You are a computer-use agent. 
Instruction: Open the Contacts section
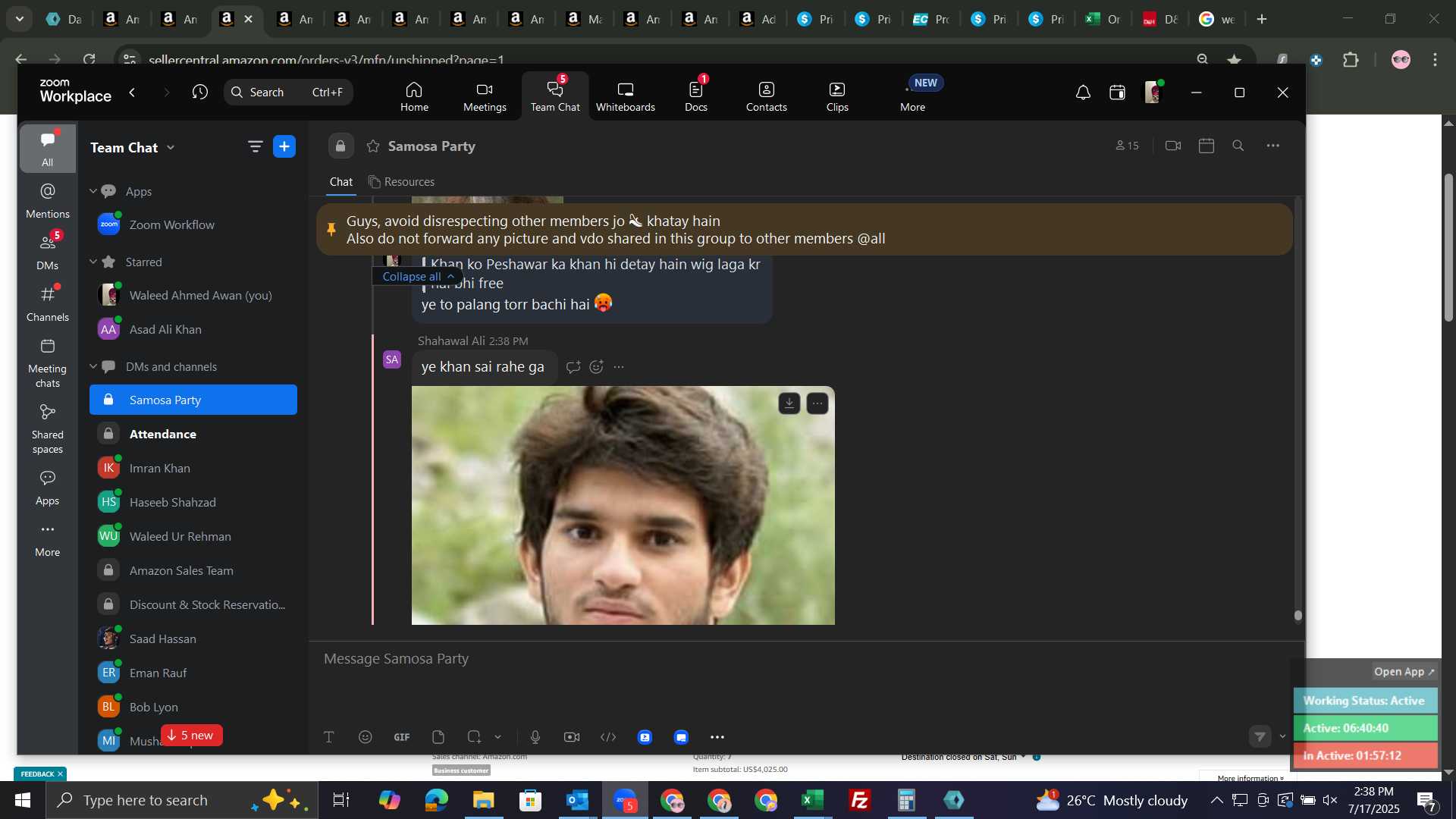point(766,96)
